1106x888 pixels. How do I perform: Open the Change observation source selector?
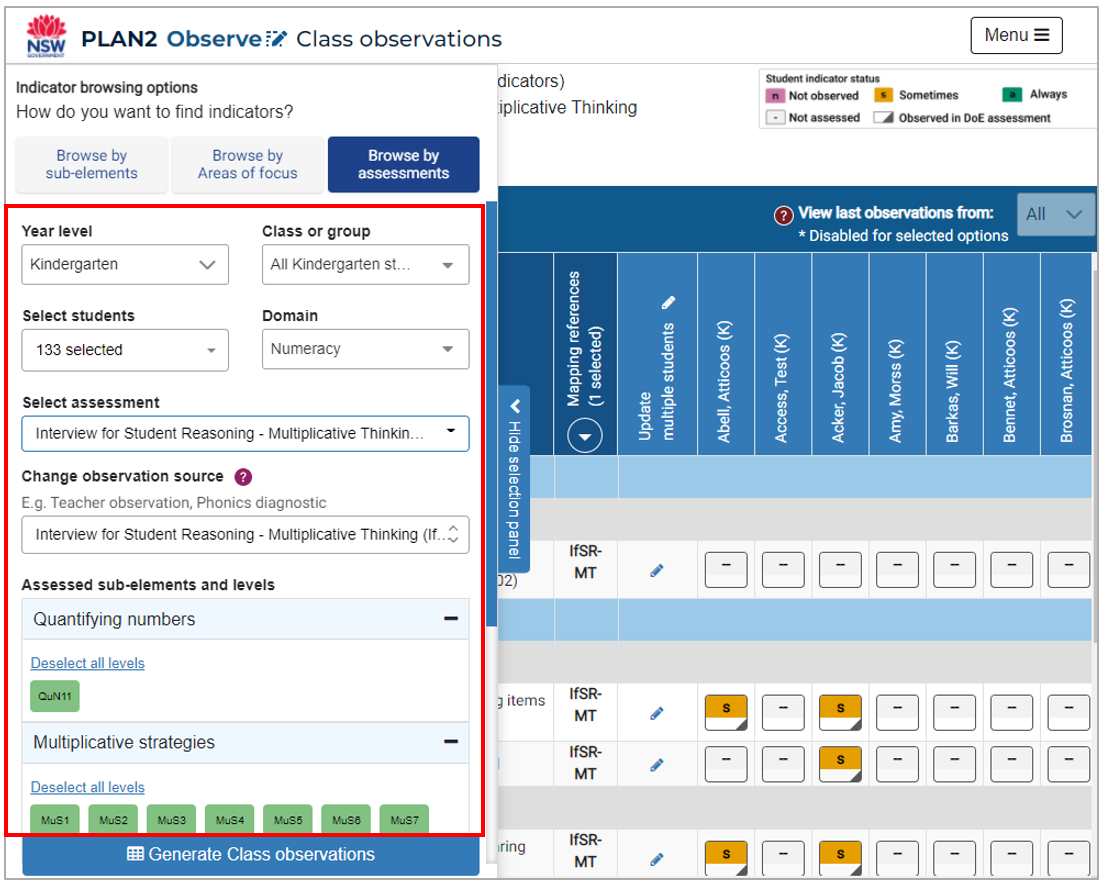[x=245, y=535]
